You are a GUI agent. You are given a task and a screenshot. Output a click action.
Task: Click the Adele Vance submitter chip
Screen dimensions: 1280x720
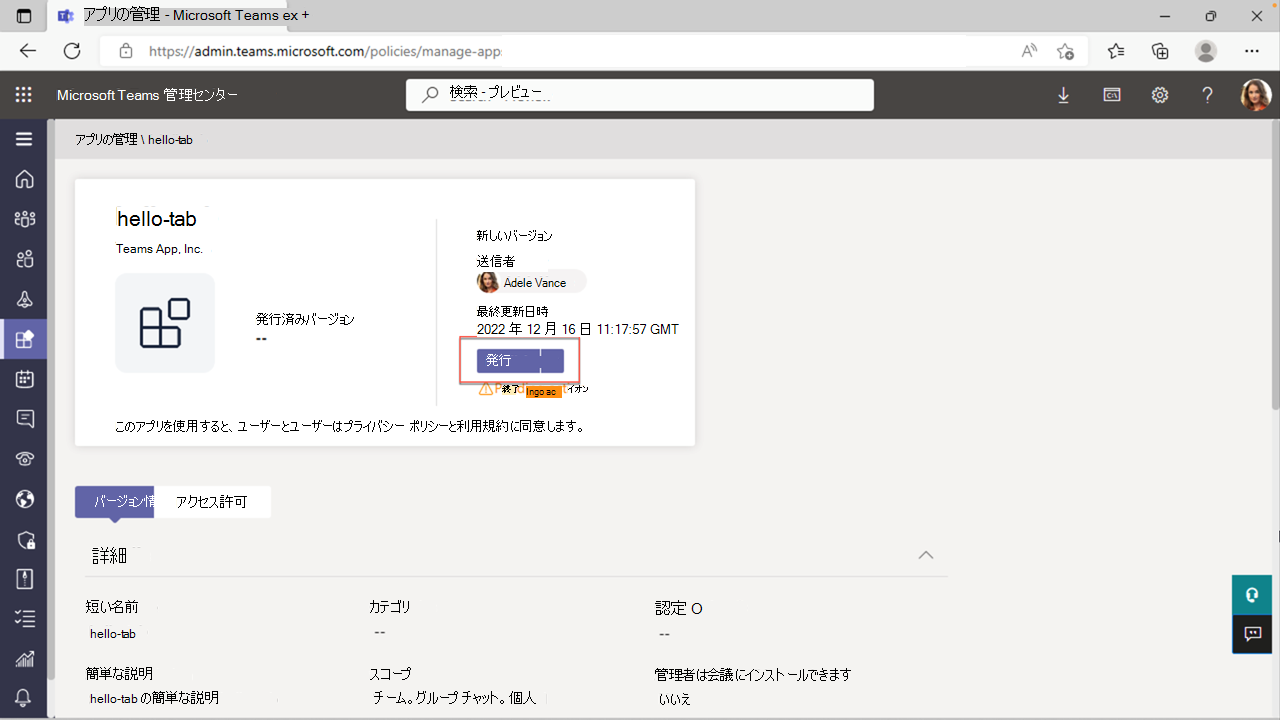click(531, 282)
